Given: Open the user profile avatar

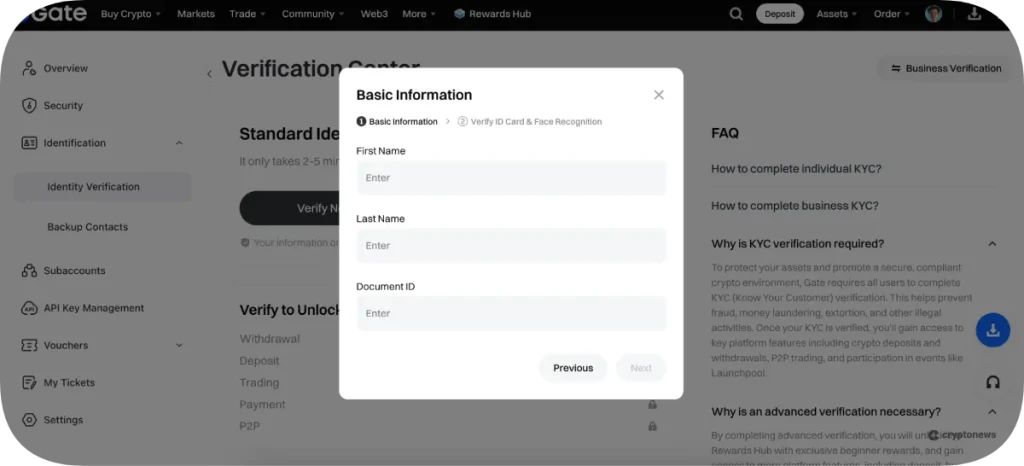Looking at the screenshot, I should 934,14.
